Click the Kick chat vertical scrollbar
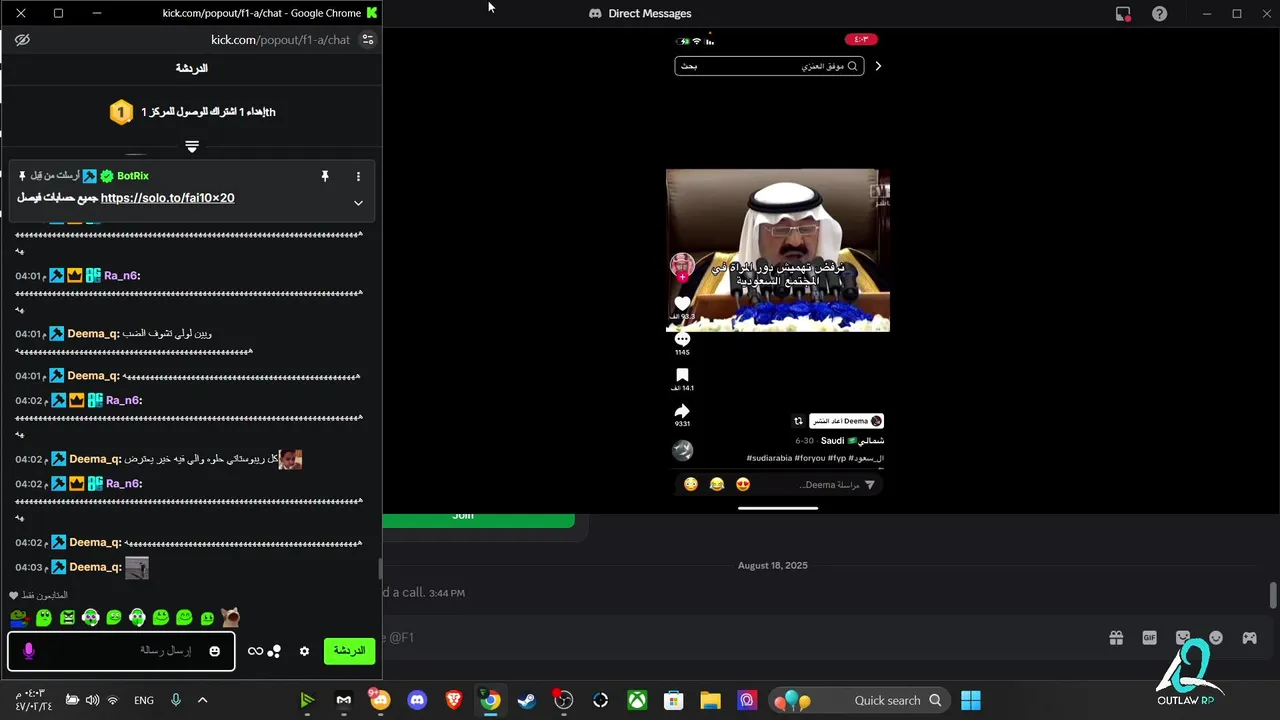 coord(379,570)
